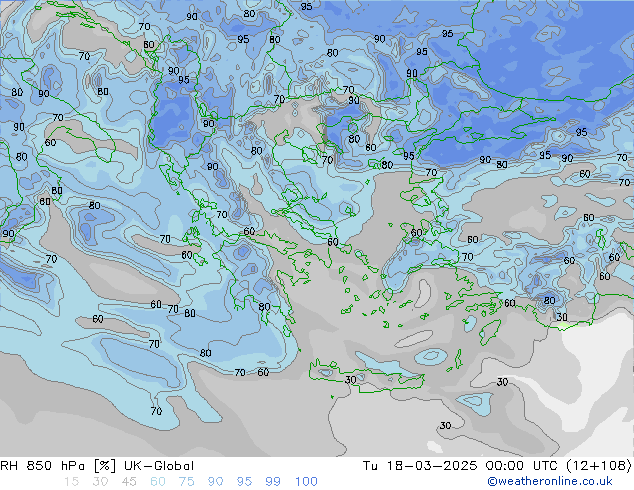Click the weatheronline.co.uk copyright link
The width and height of the screenshot is (634, 490).
550,481
